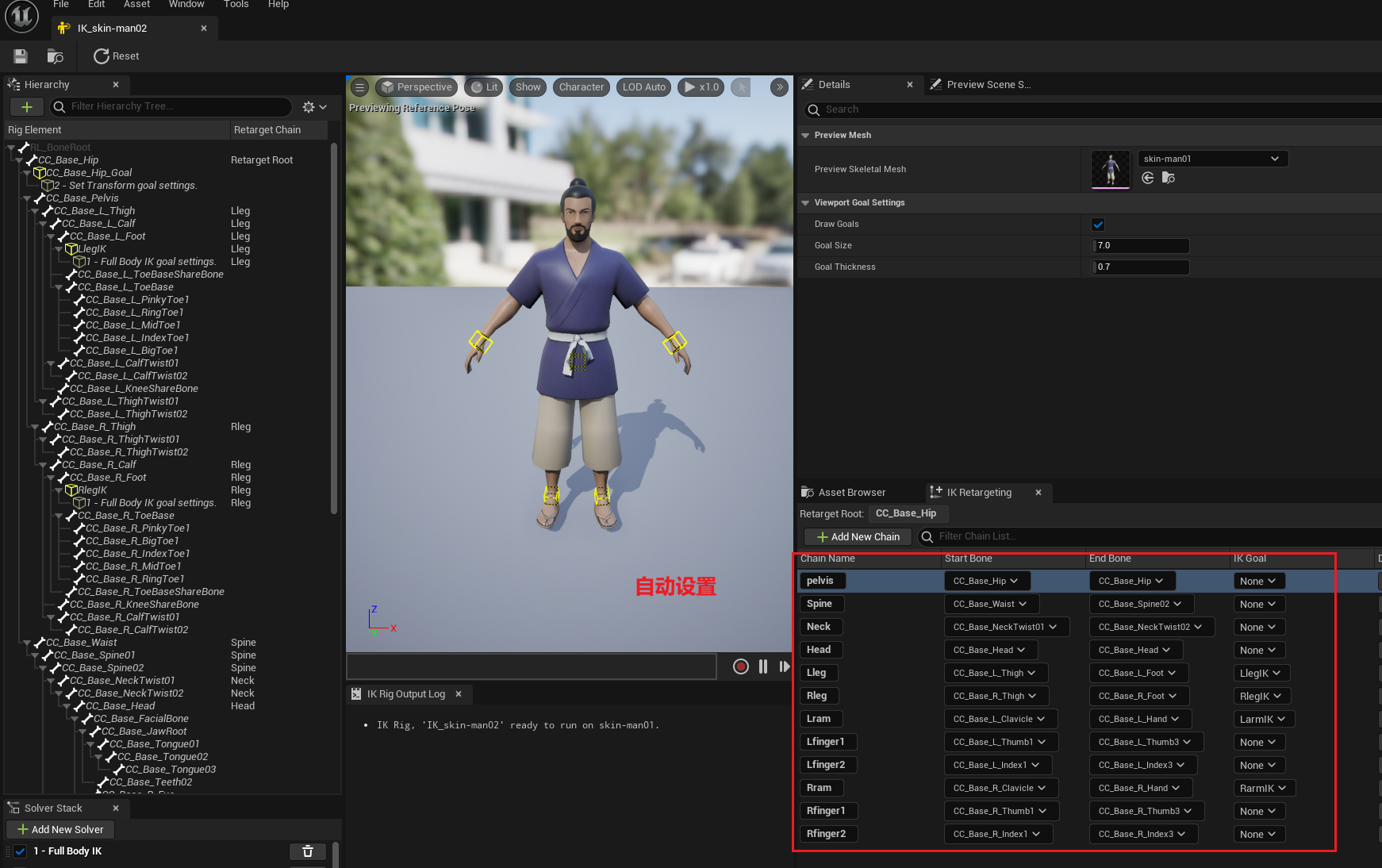The image size is (1382, 868).
Task: Disable the Full Body IK solver checkbox
Action: click(21, 851)
